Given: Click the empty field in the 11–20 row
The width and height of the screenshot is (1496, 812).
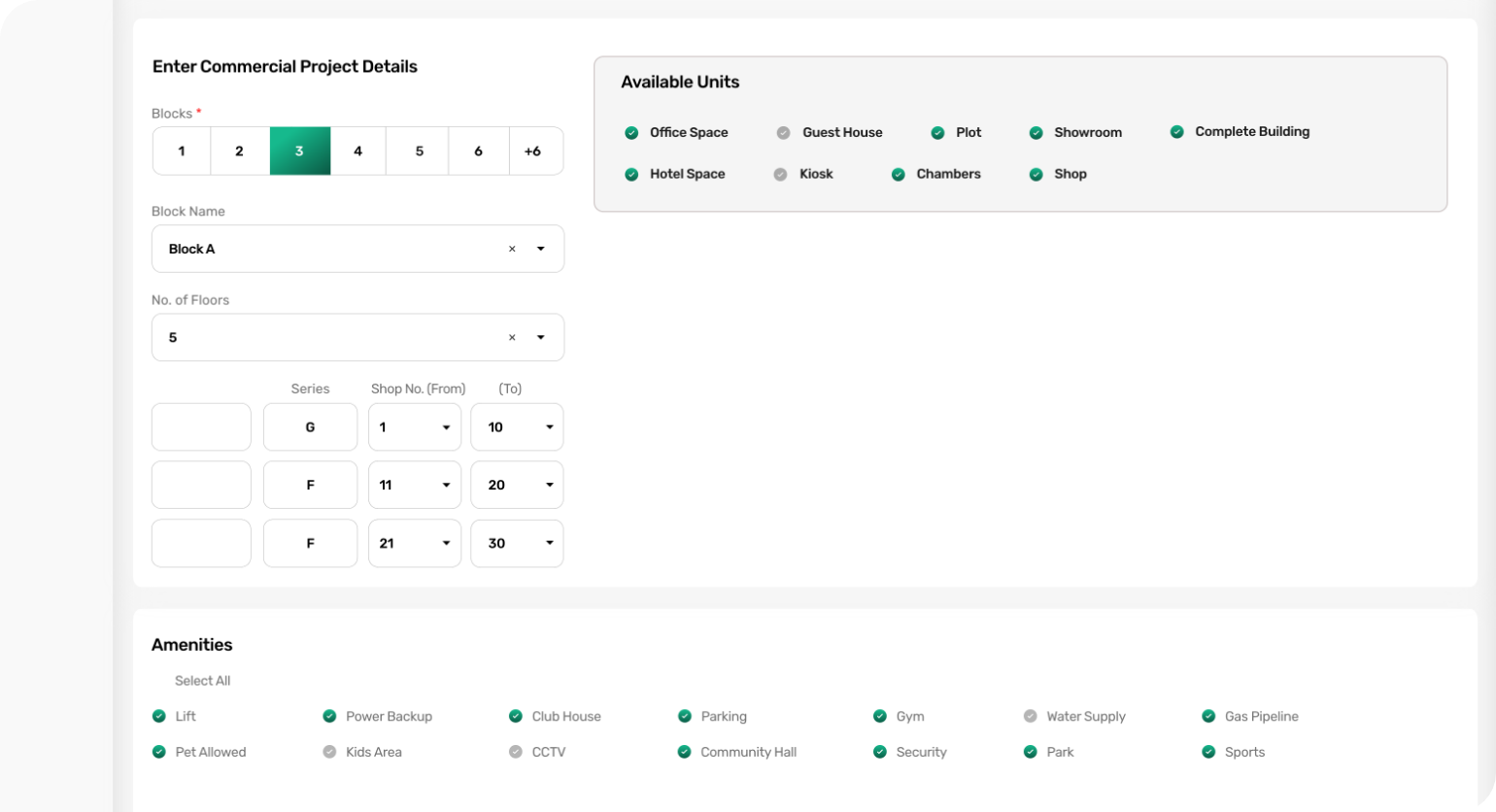Looking at the screenshot, I should coord(201,486).
